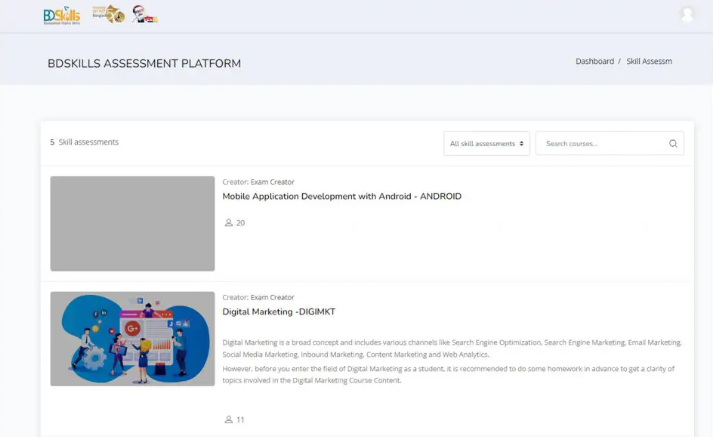This screenshot has height=437, width=713.
Task: Click the Digital Marketing illustration thumbnail
Action: (132, 339)
